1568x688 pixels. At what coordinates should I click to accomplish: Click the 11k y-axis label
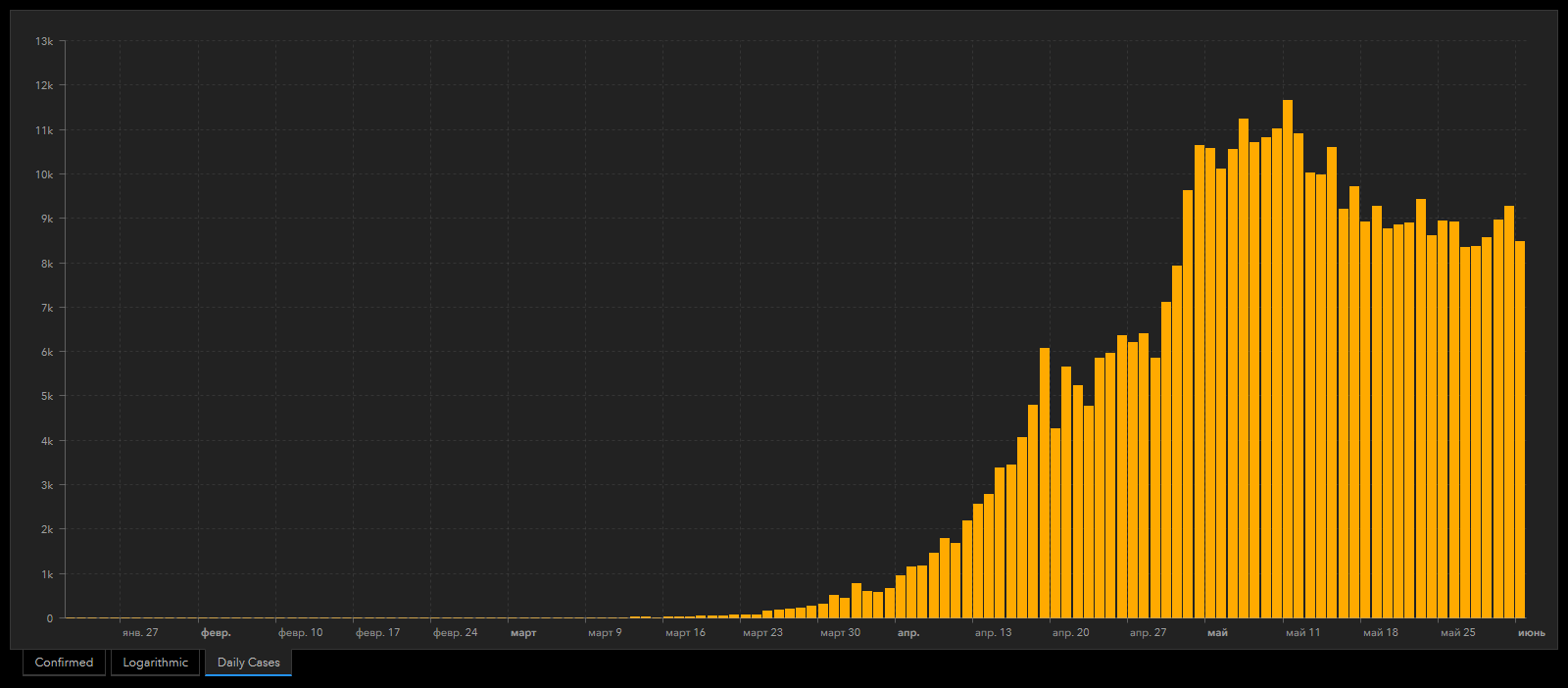tap(44, 130)
